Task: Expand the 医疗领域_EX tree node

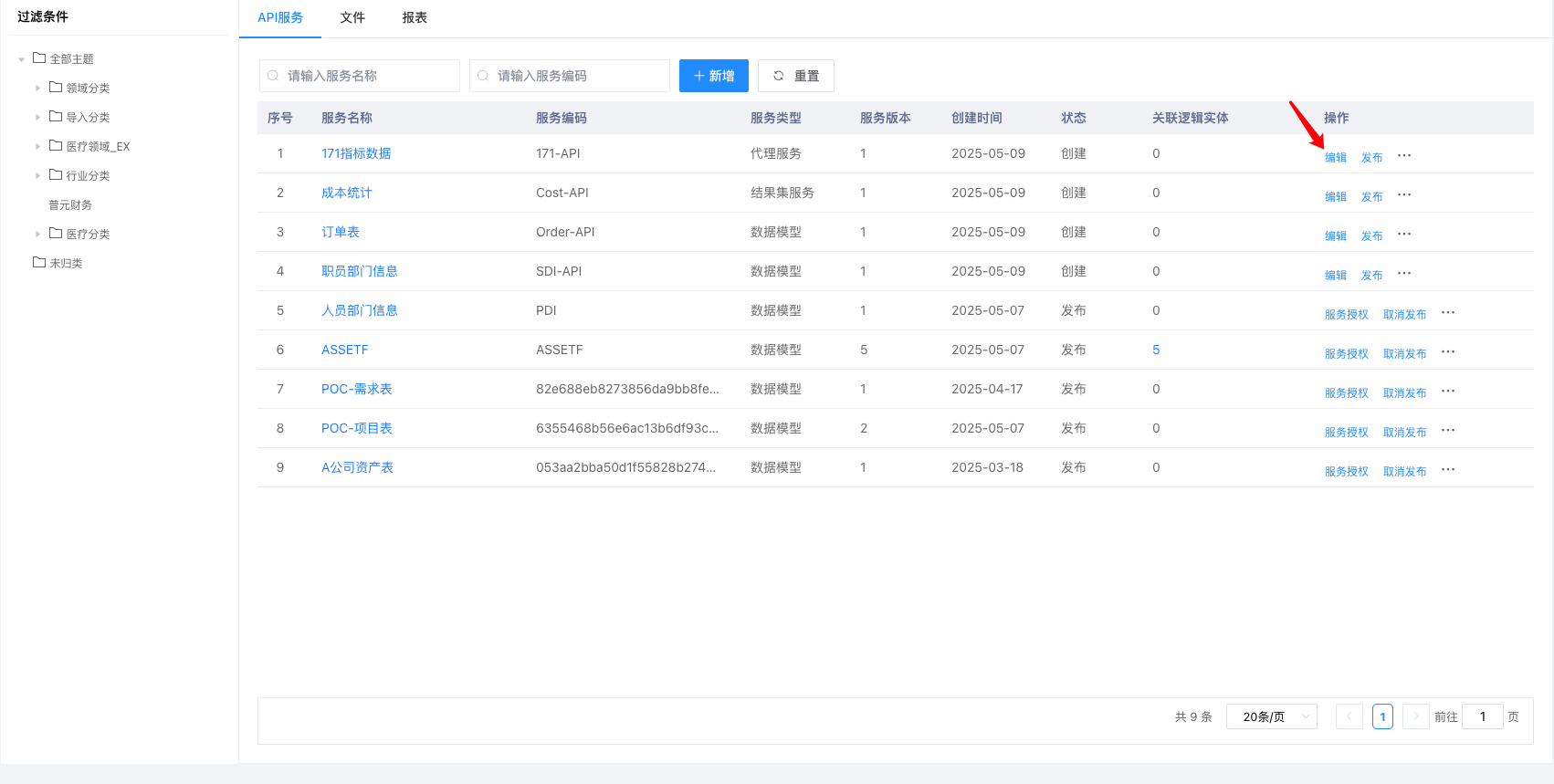Action: point(37,147)
